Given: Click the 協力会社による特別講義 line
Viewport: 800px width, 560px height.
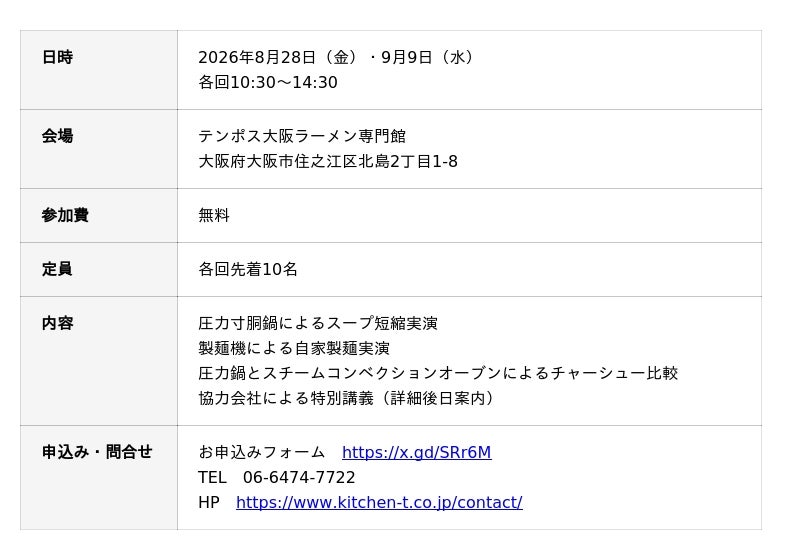Looking at the screenshot, I should pos(346,398).
